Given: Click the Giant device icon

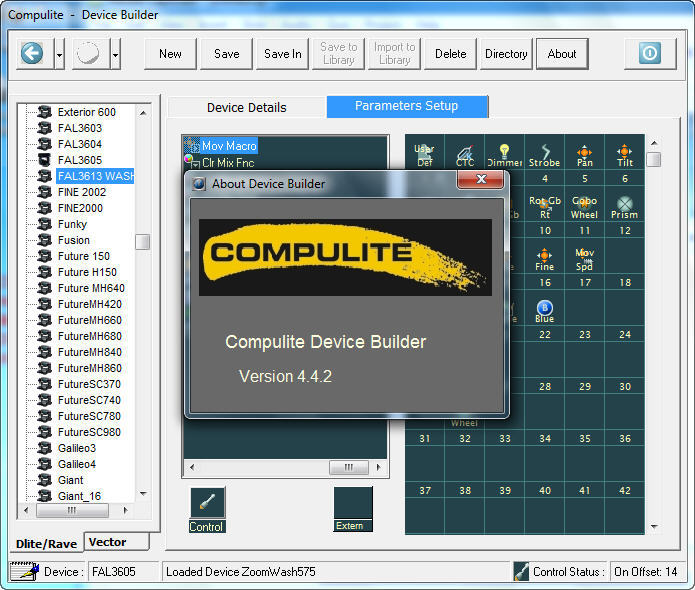Looking at the screenshot, I should (44, 480).
